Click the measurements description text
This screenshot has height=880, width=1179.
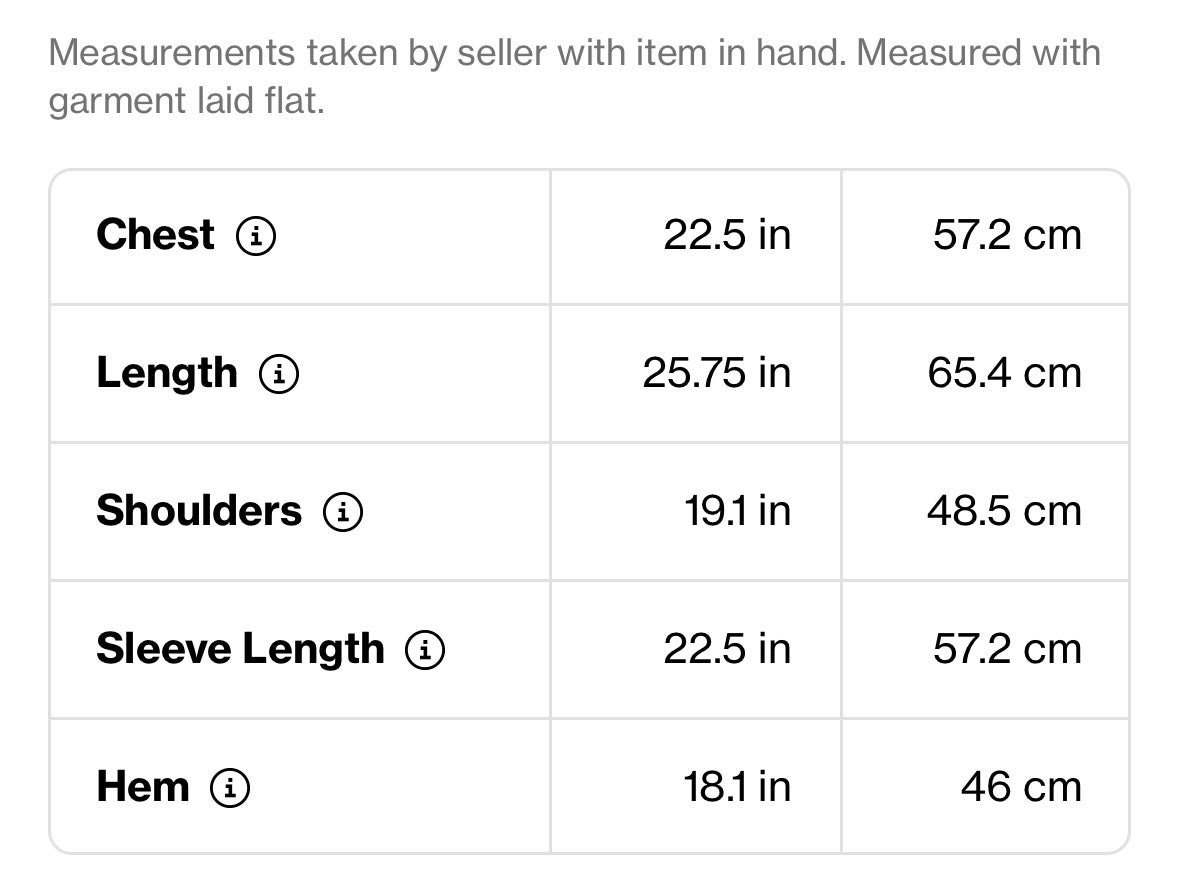tap(574, 77)
